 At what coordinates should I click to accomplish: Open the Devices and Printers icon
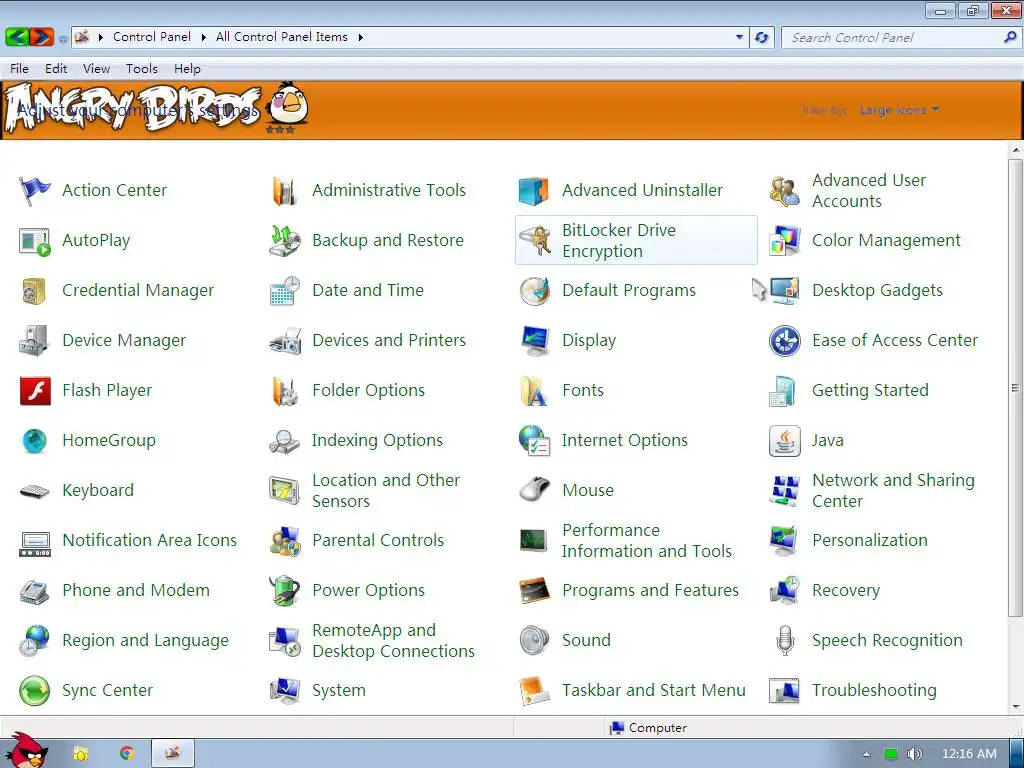(x=285, y=340)
